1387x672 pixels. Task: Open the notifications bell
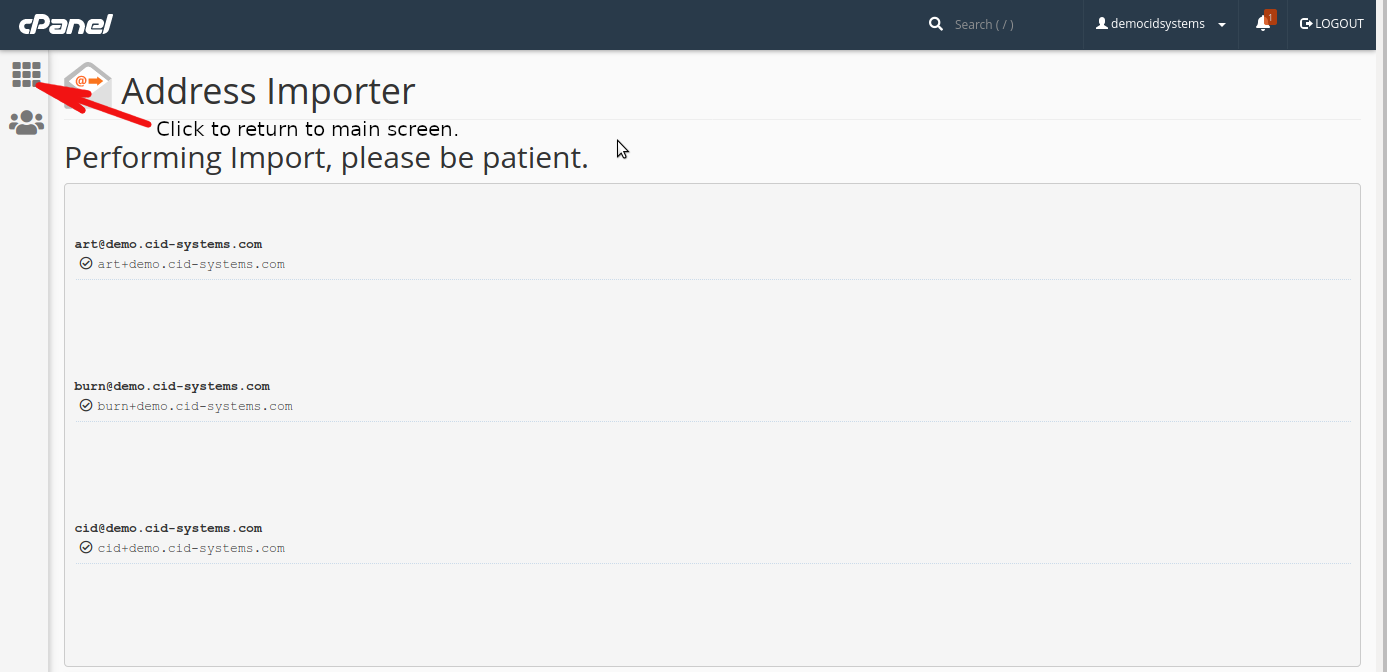click(x=1263, y=24)
